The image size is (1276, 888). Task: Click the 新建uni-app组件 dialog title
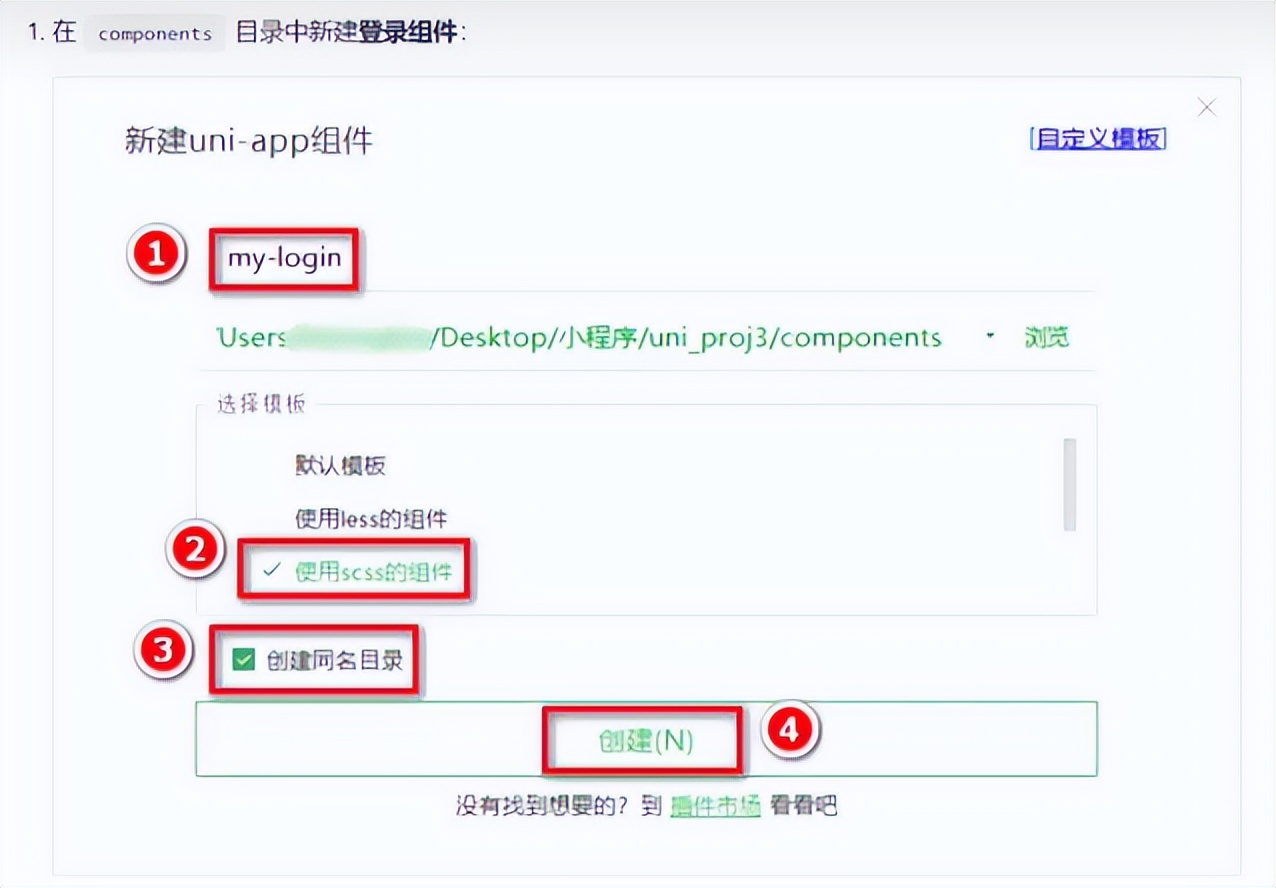pyautogui.click(x=248, y=141)
